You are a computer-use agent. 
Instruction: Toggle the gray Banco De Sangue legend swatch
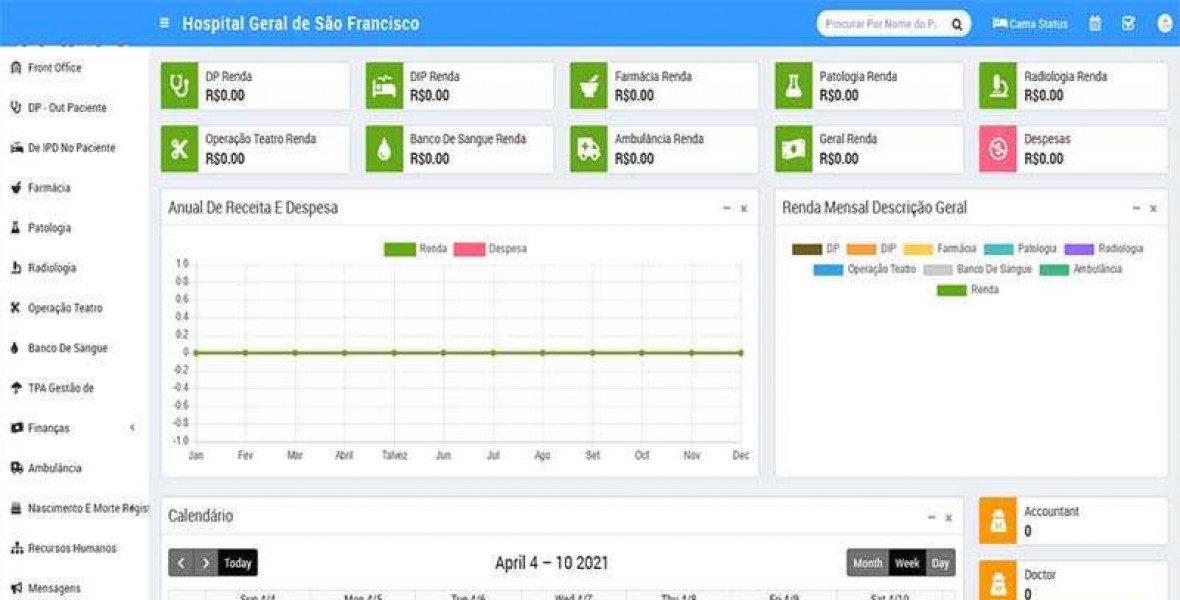pos(938,270)
